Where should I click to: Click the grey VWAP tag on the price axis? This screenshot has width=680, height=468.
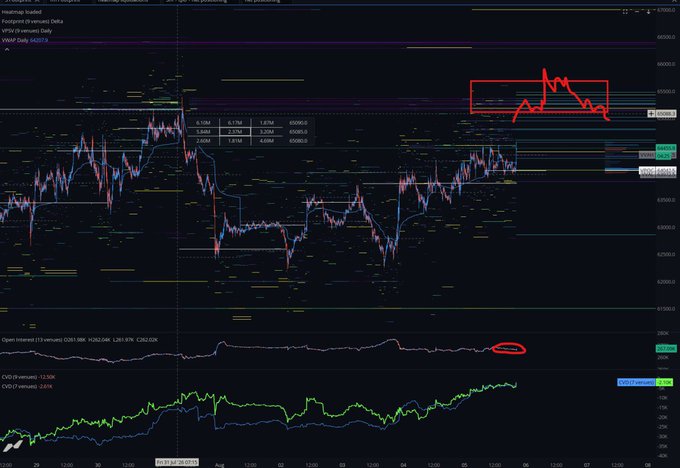647,155
